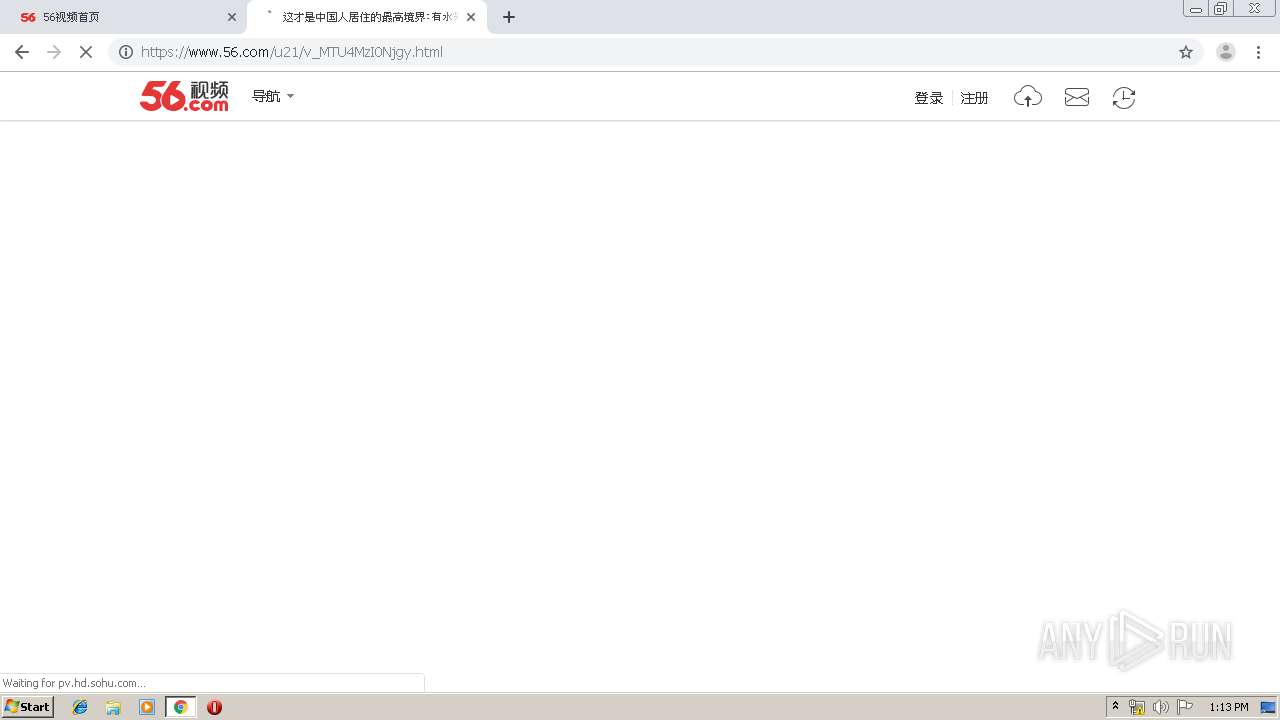This screenshot has width=1280, height=720.
Task: Open the watch history clock icon
Action: [x=1124, y=97]
